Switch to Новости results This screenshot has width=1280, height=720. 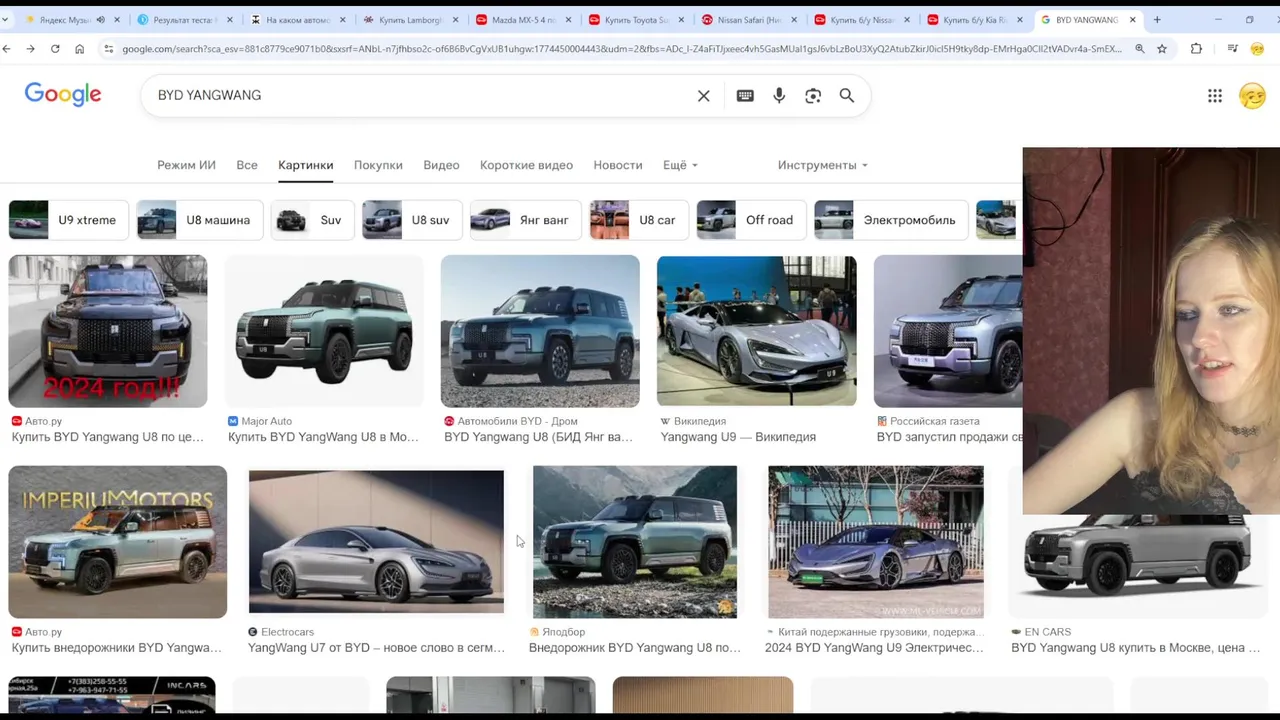point(618,165)
